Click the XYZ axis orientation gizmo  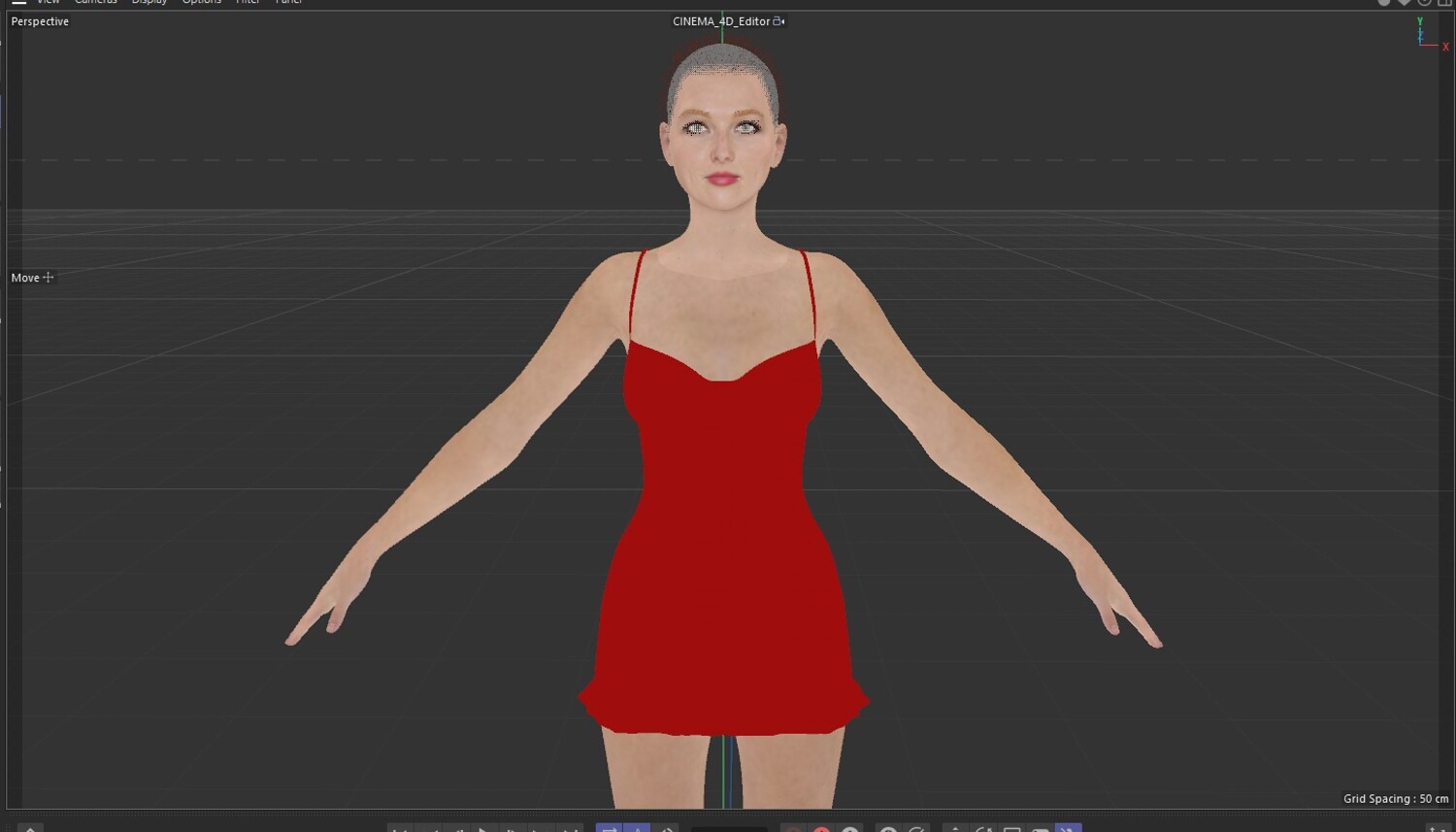click(x=1431, y=34)
